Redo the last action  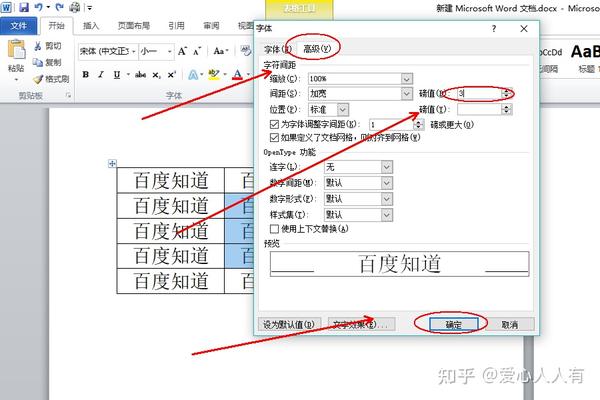[59, 7]
